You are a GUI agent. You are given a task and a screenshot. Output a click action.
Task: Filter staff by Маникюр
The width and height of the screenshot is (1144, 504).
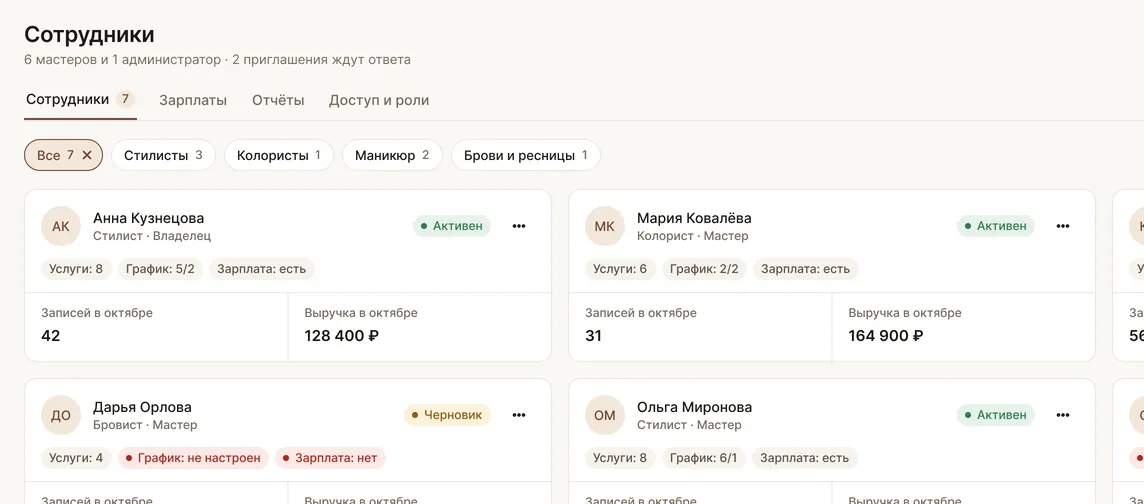click(393, 155)
